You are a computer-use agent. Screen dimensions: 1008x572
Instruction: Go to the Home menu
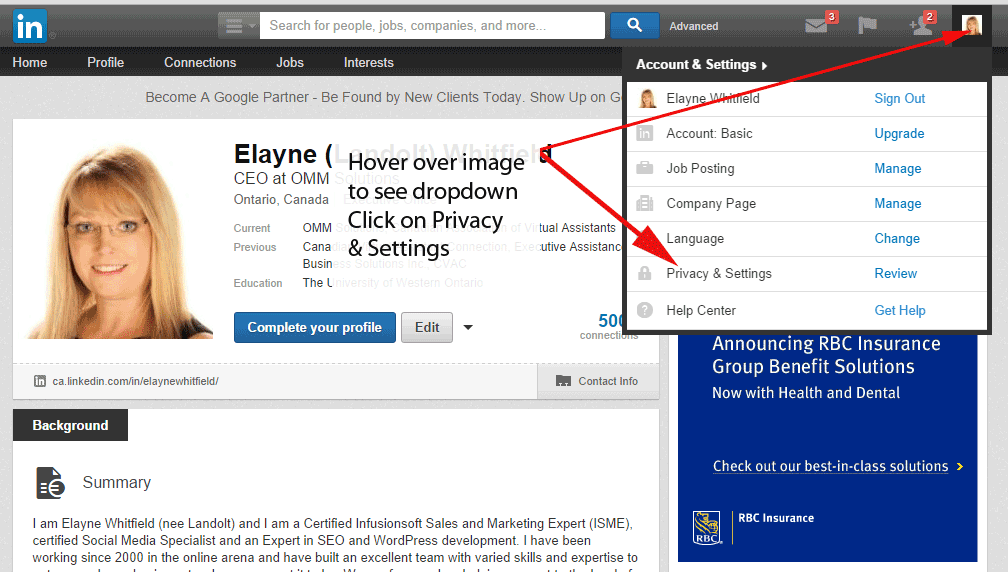pyautogui.click(x=30, y=62)
